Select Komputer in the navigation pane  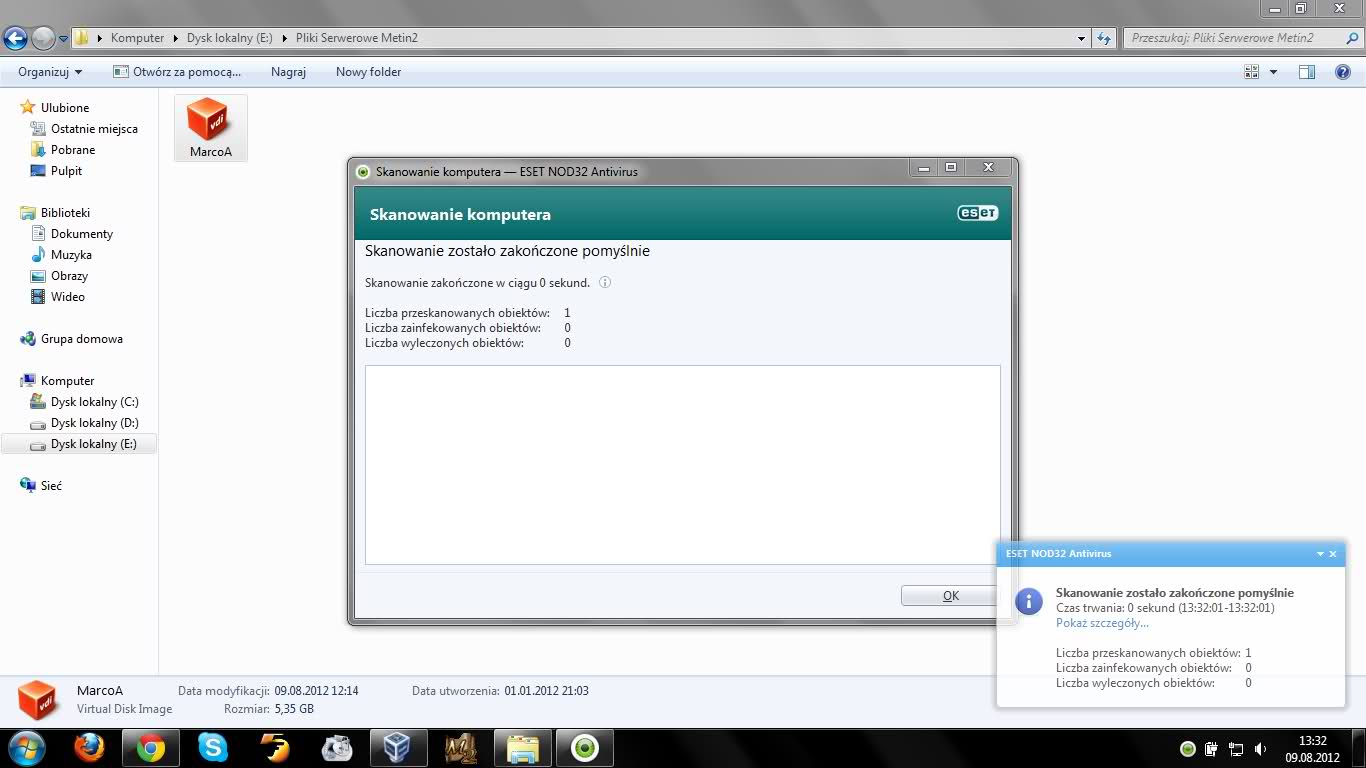pos(67,381)
